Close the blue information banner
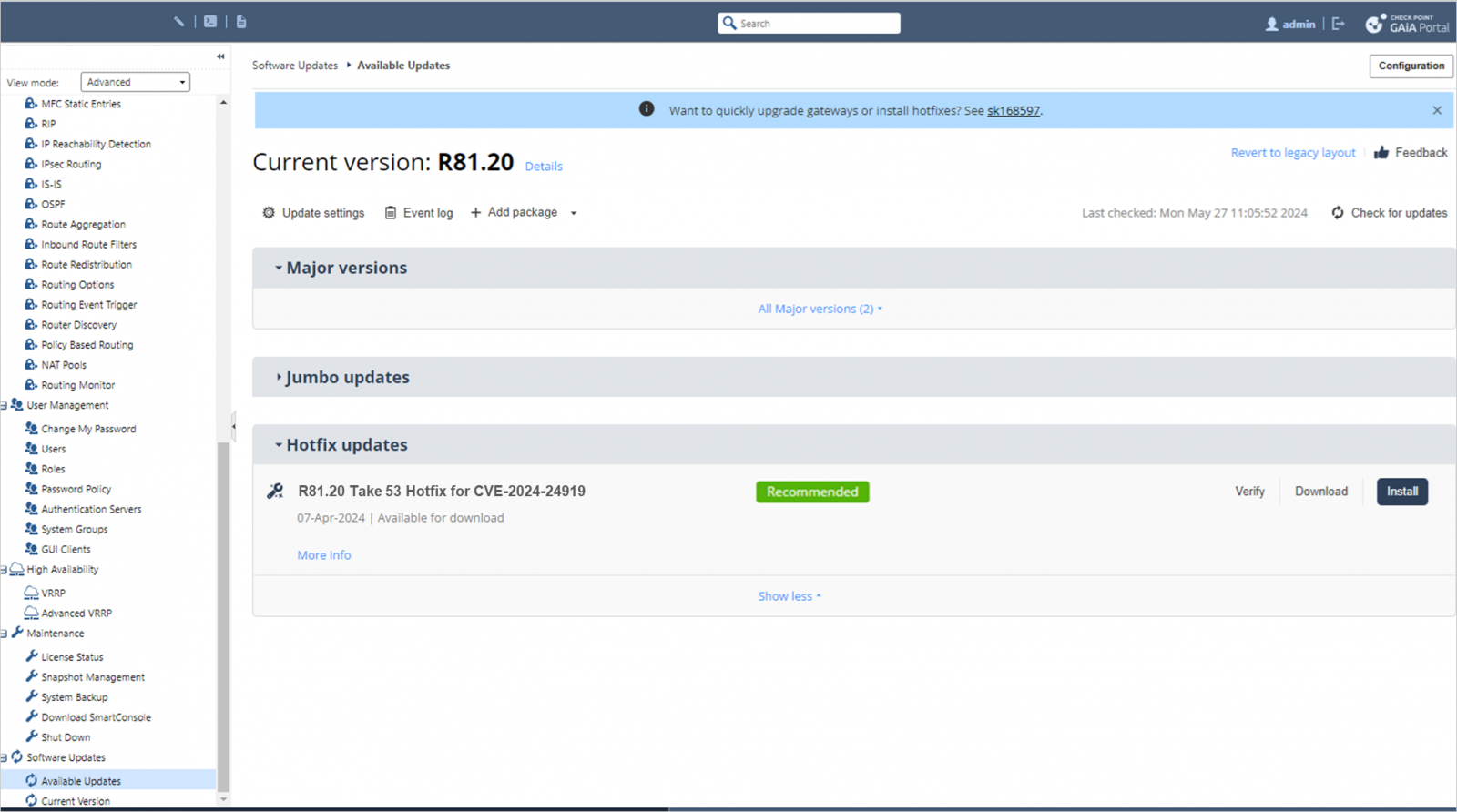 tap(1437, 110)
